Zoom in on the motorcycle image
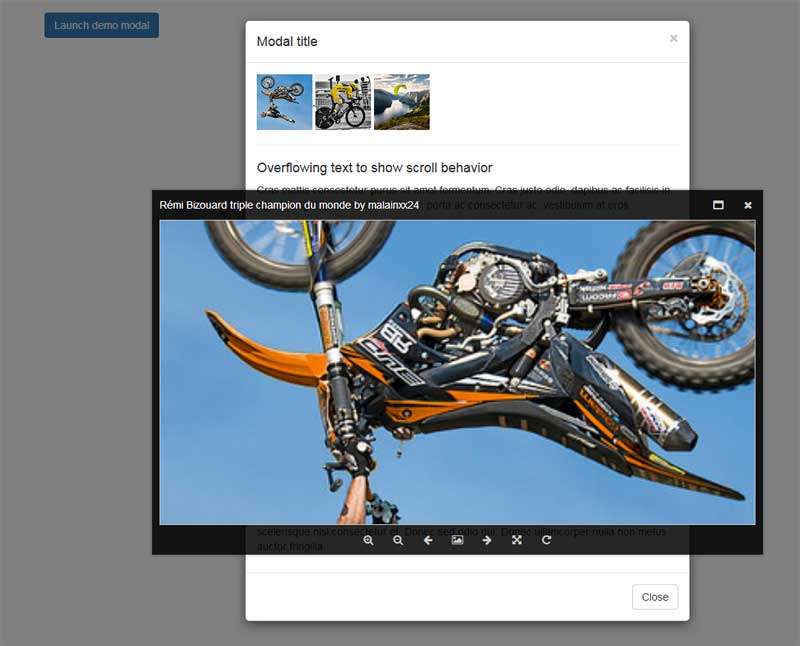The width and height of the screenshot is (800, 646). click(369, 540)
